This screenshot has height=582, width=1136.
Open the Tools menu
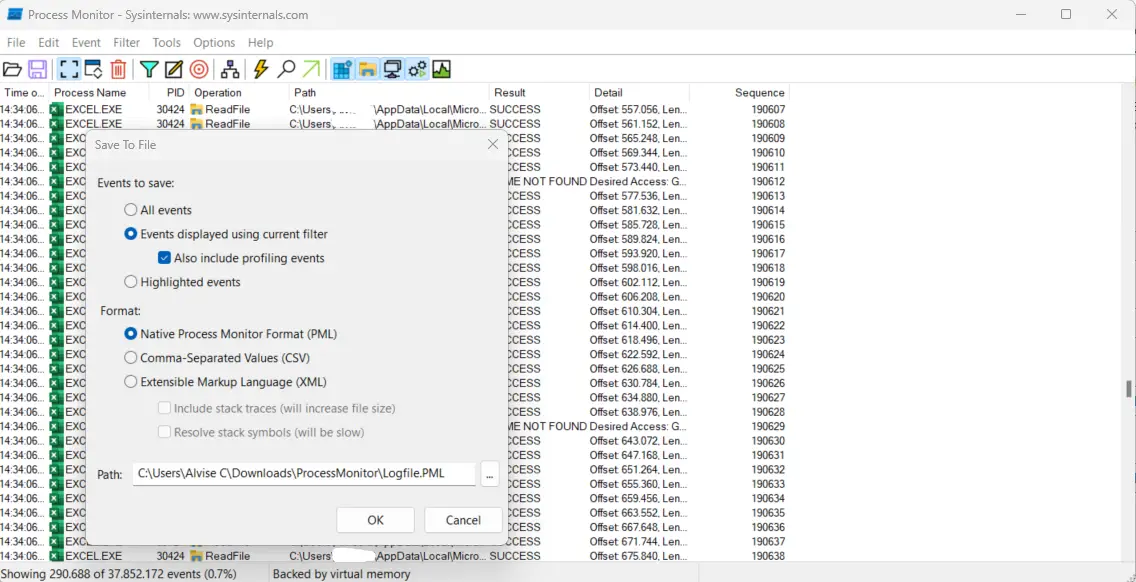[166, 43]
